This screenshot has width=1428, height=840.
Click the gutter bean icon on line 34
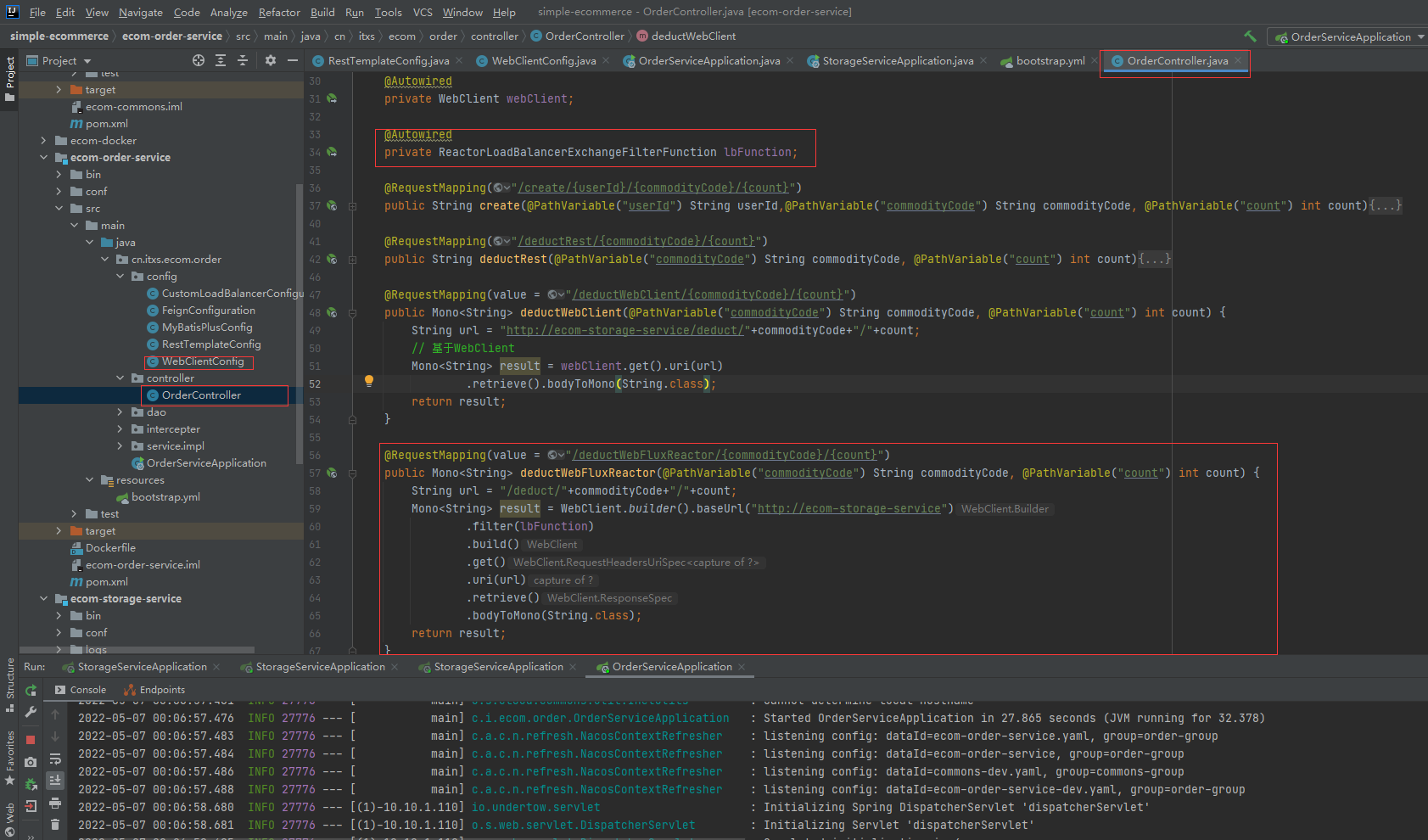click(332, 153)
